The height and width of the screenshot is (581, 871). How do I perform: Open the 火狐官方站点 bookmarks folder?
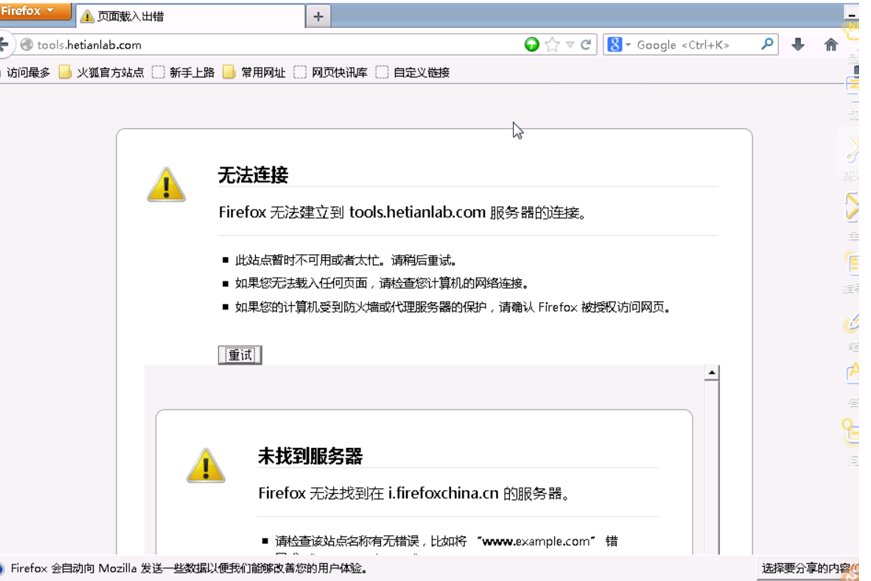pyautogui.click(x=102, y=72)
